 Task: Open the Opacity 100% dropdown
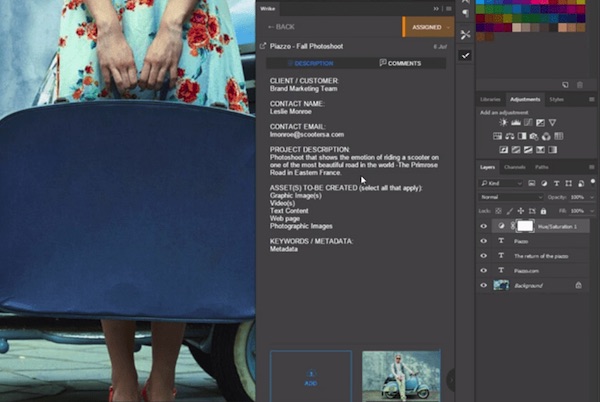(x=592, y=197)
